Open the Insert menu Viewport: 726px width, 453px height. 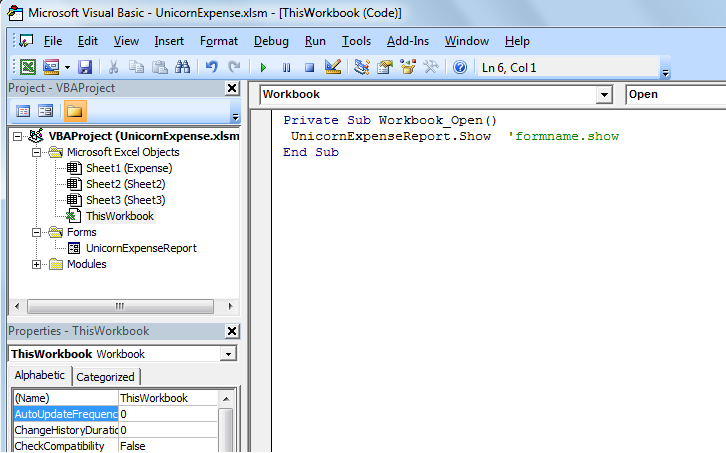[x=169, y=41]
